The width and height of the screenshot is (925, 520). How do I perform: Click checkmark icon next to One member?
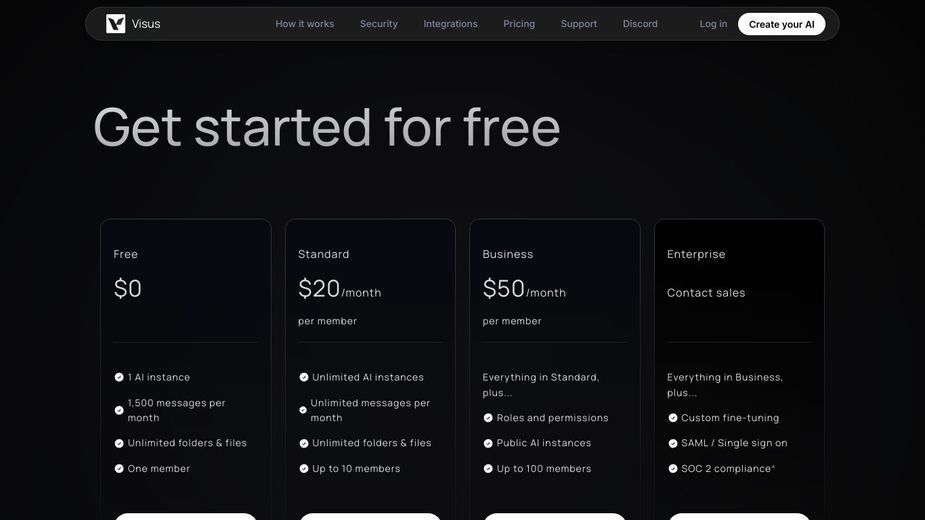pos(119,469)
